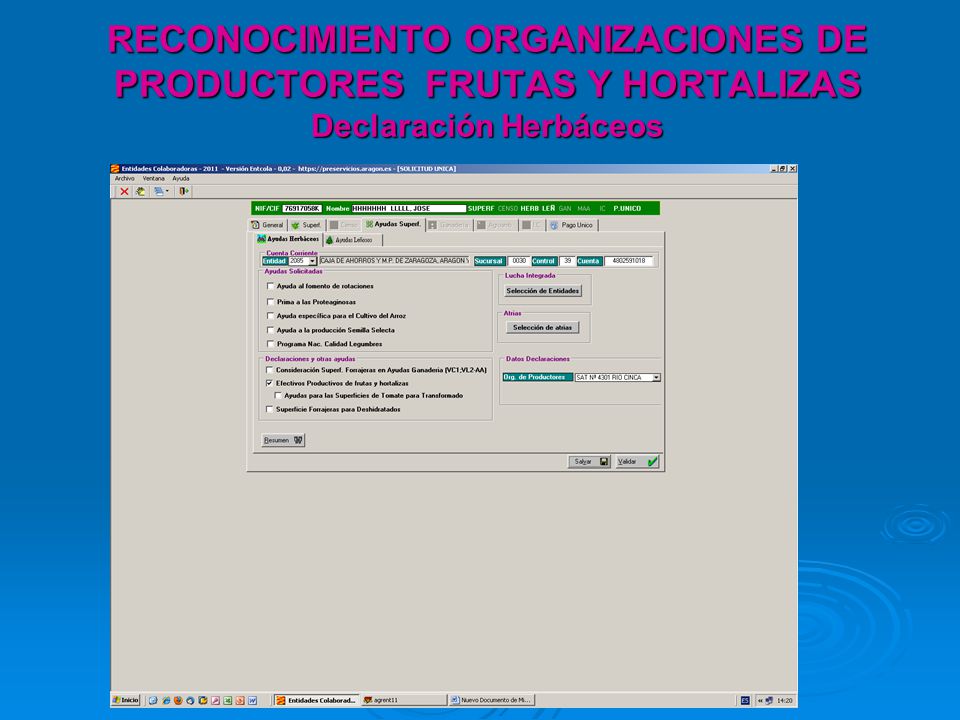The width and height of the screenshot is (960, 720).
Task: Click the second toolbar icon beside red X
Action: (x=141, y=192)
